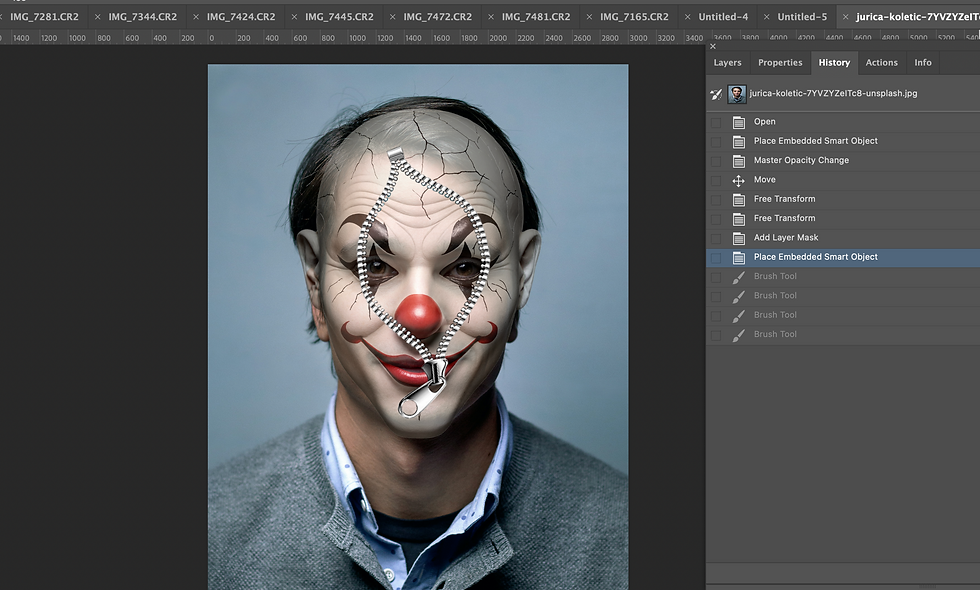Switch to the Info panel tab
The image size is (980, 590).
point(922,62)
